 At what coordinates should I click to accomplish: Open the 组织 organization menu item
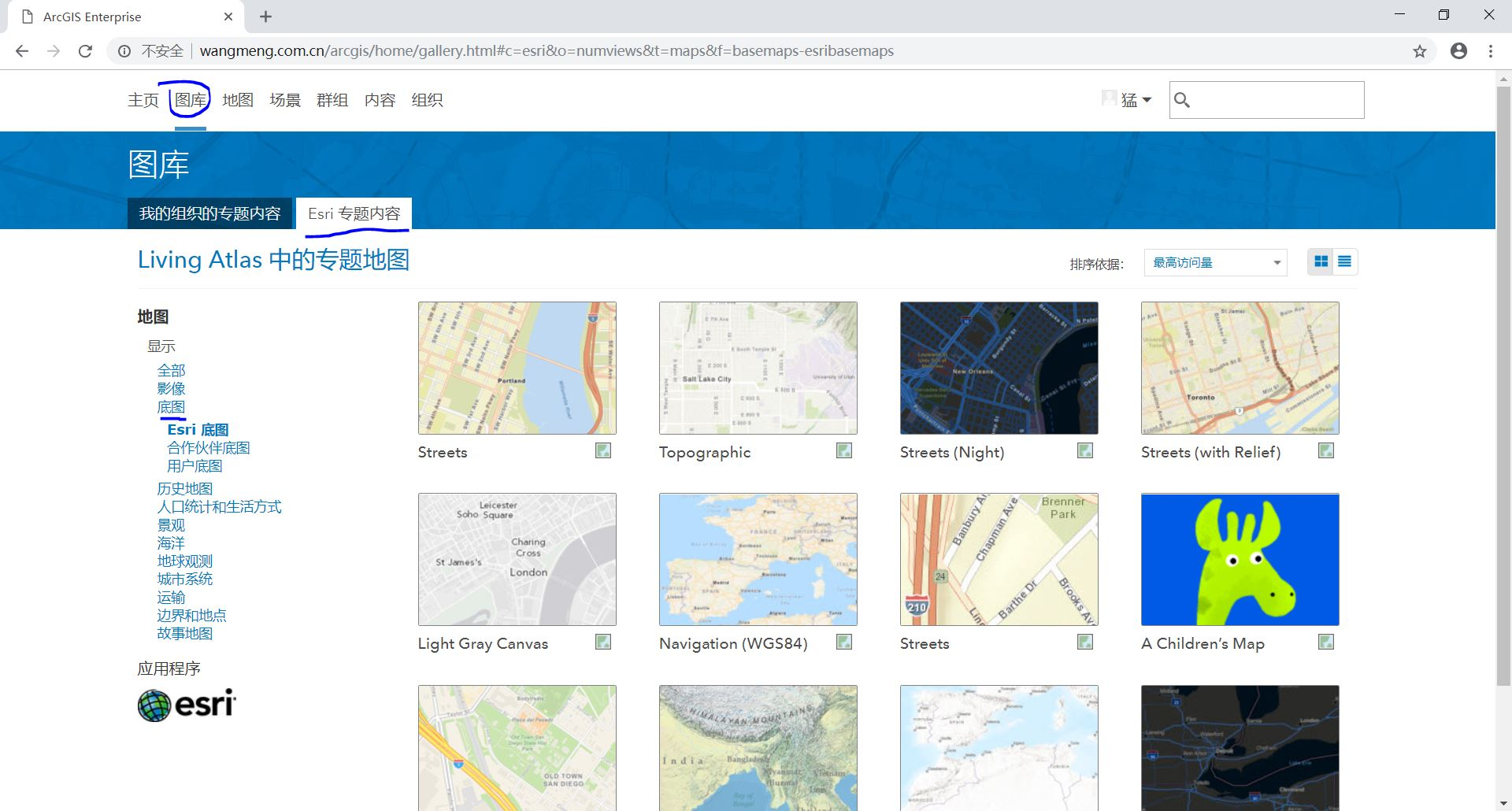[427, 100]
